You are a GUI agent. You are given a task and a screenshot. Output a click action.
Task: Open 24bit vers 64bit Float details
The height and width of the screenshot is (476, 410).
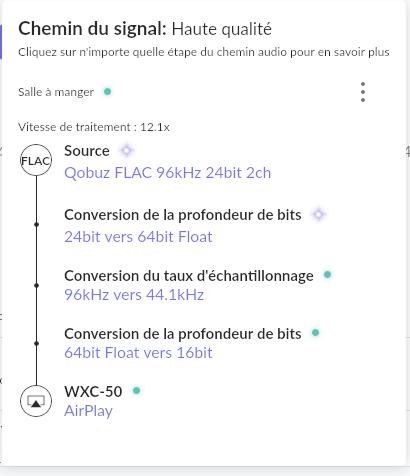(x=138, y=237)
